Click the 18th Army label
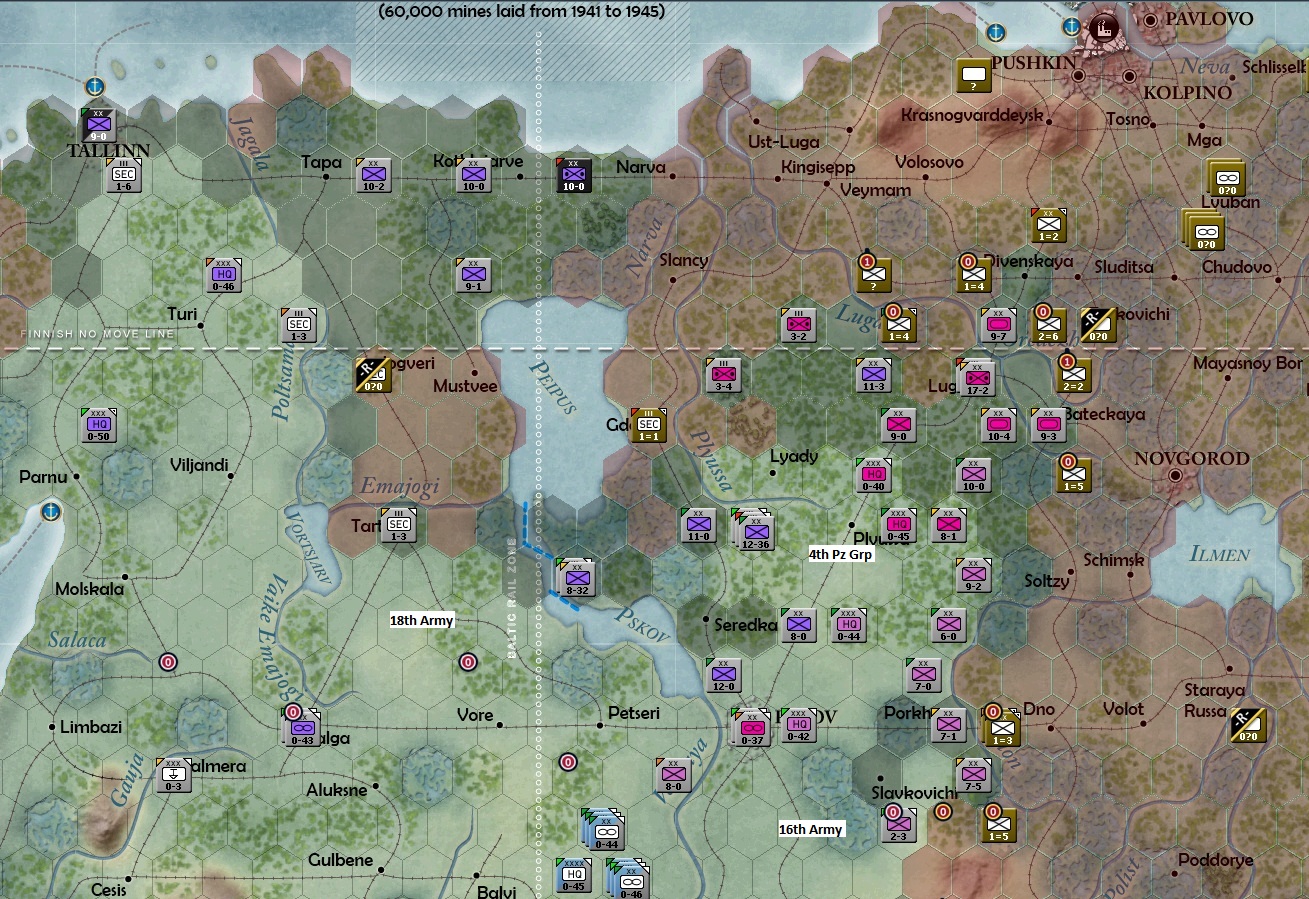 coord(422,621)
